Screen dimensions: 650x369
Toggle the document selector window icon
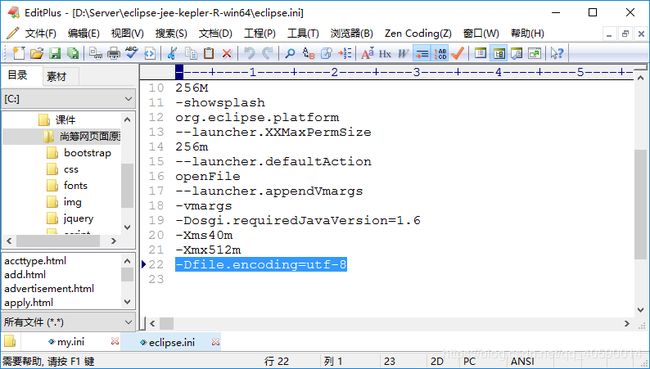(x=480, y=53)
